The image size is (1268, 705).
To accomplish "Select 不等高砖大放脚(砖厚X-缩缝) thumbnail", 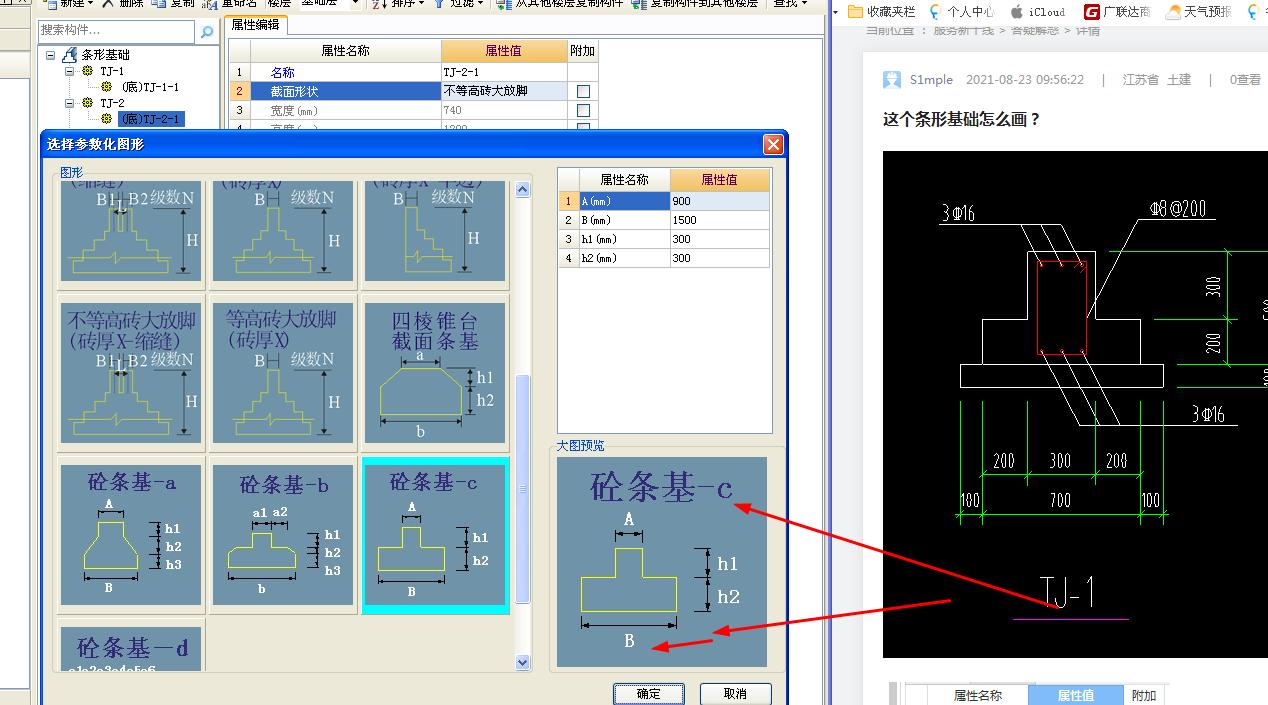I will click(x=131, y=372).
